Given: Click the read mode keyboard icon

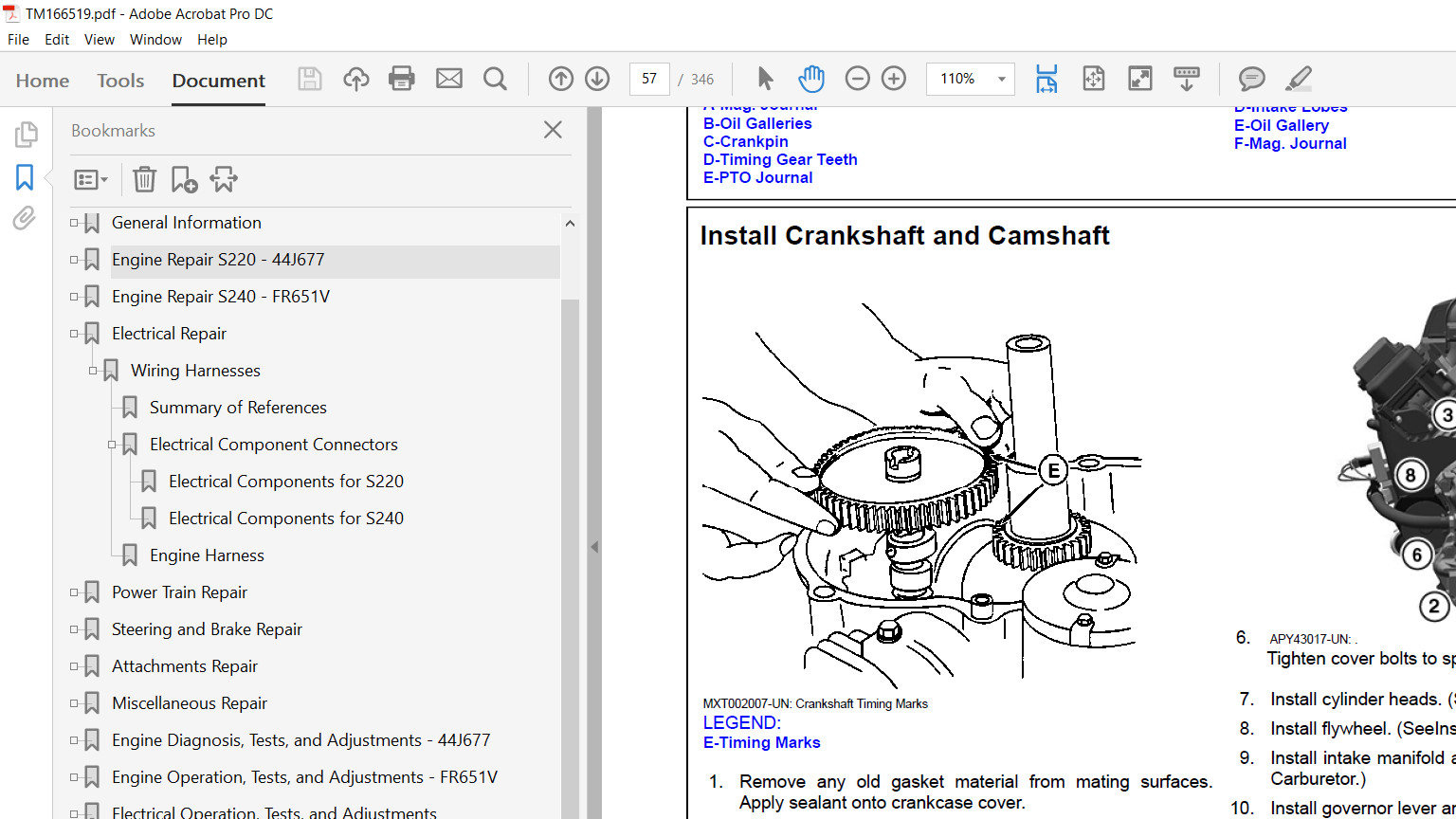Looking at the screenshot, I should (x=1187, y=79).
